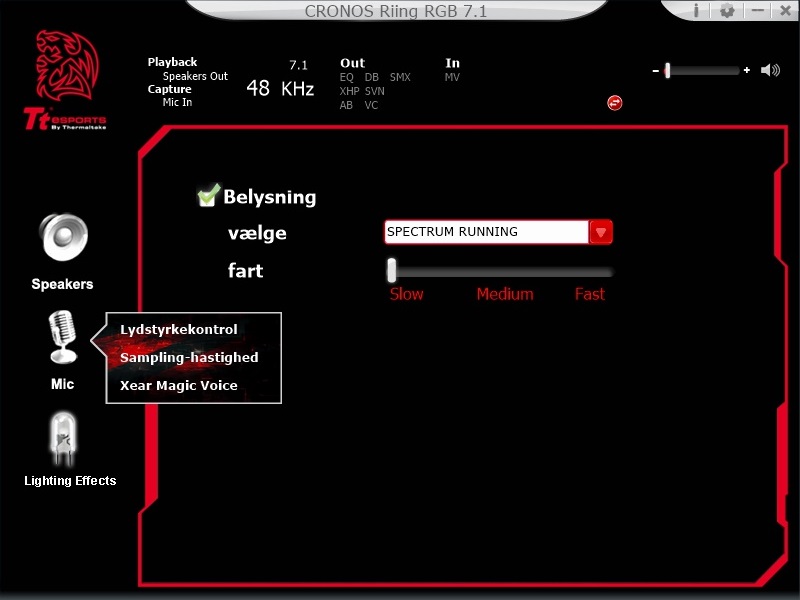Open the Speakers section icon
The width and height of the screenshot is (800, 600).
[63, 237]
